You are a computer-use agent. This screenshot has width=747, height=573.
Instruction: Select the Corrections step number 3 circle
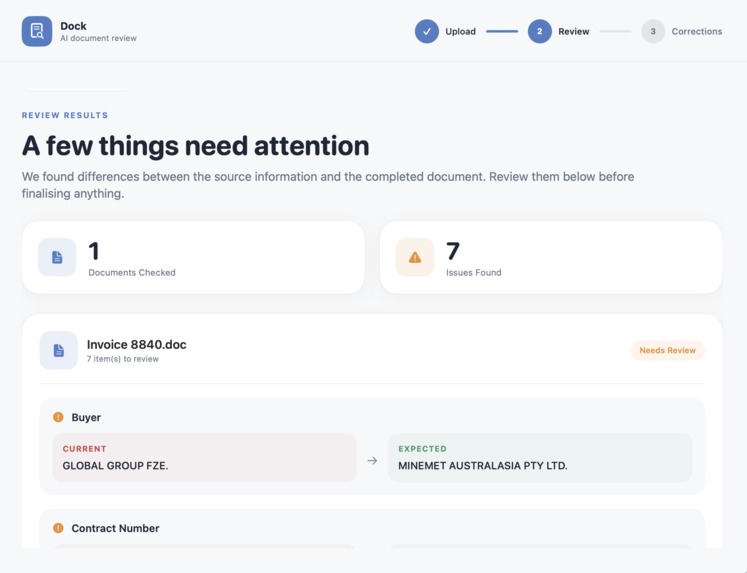[653, 31]
